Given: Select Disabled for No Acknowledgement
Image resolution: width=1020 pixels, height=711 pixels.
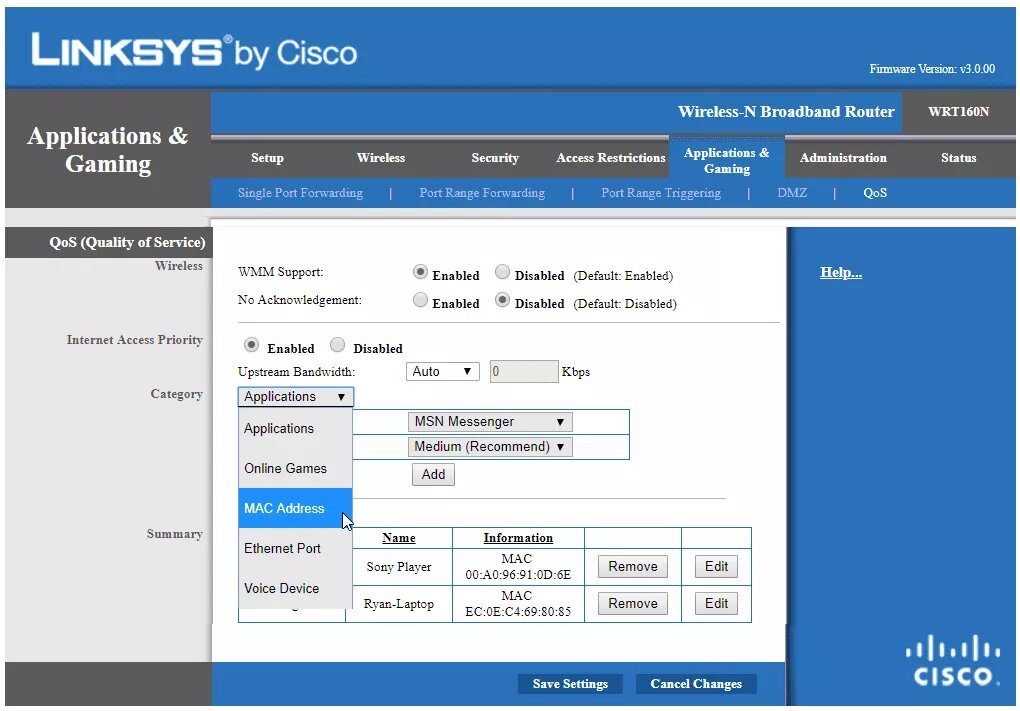Looking at the screenshot, I should click(502, 300).
